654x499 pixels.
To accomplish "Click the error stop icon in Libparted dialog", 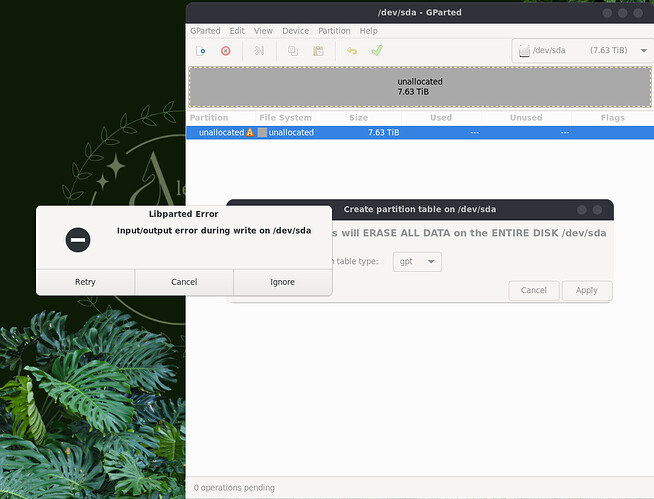I will (78, 240).
